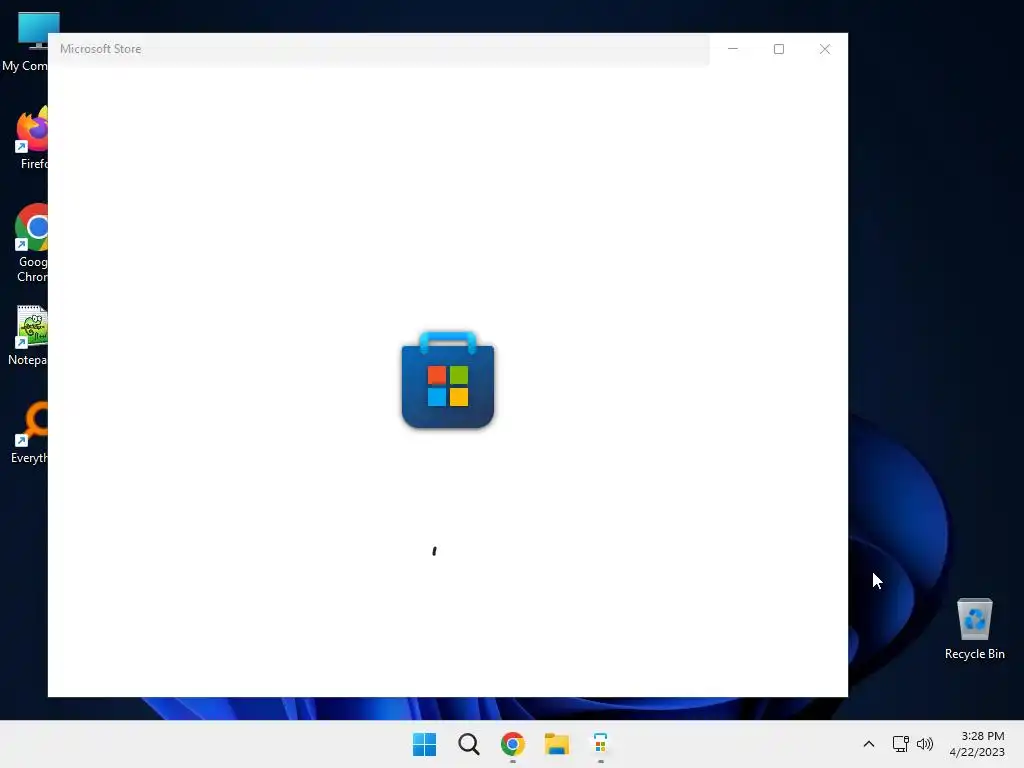1024x768 pixels.
Task: Click the Microsoft Store title text
Action: coord(101,49)
